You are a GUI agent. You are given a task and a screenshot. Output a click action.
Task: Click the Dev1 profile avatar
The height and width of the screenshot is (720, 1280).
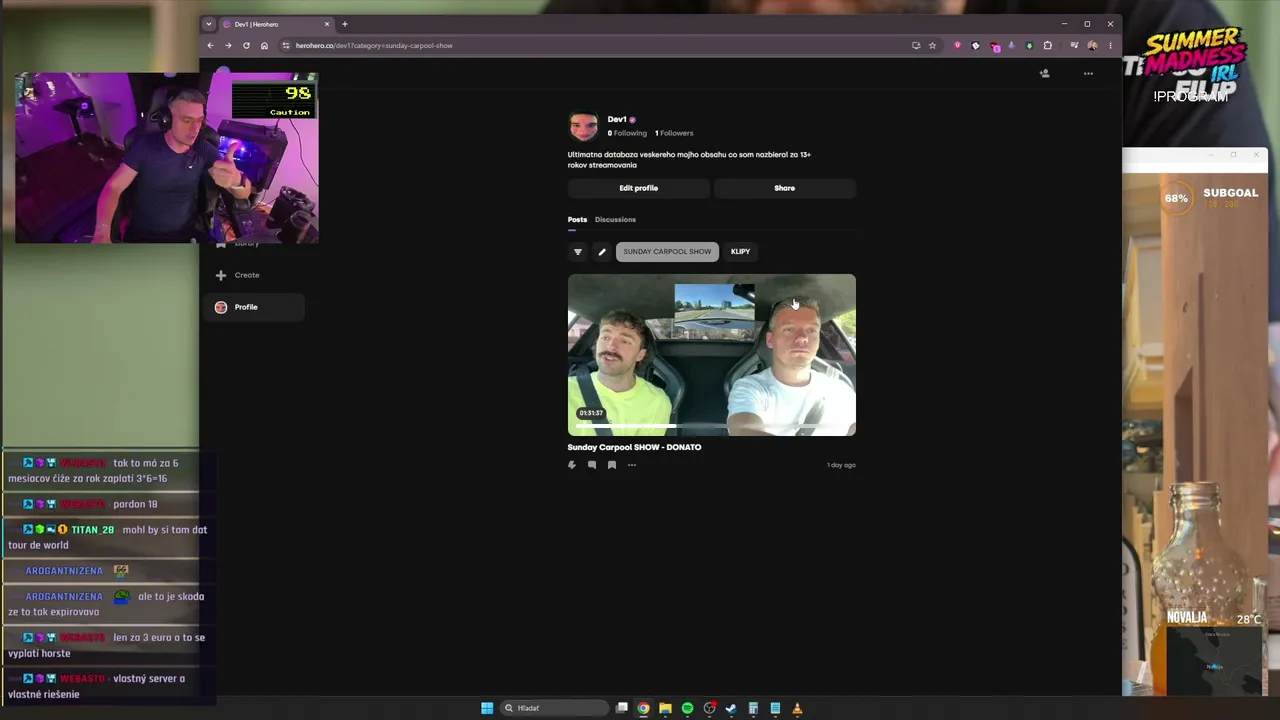583,126
